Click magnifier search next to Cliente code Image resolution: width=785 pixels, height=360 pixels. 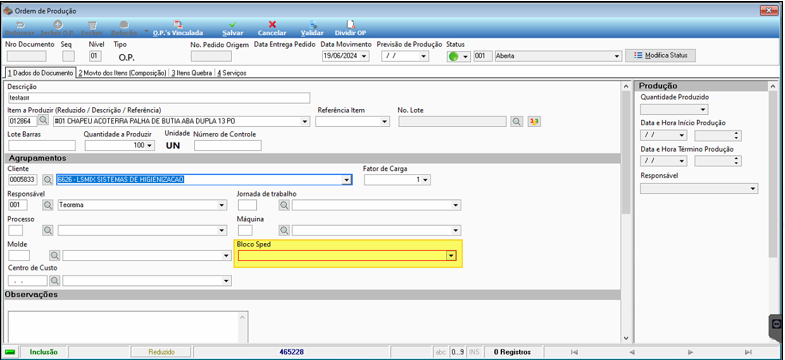coord(48,180)
